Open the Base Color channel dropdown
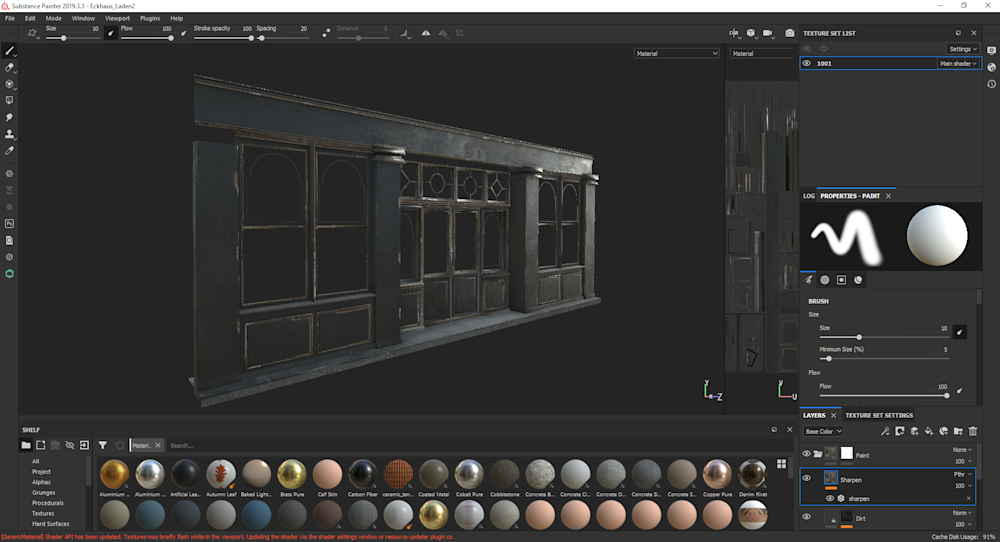 (x=821, y=431)
